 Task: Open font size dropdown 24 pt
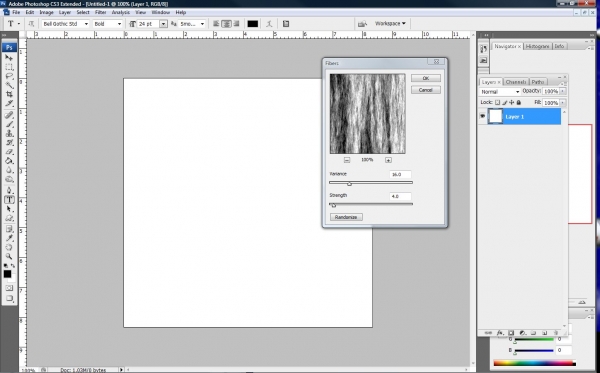point(163,24)
